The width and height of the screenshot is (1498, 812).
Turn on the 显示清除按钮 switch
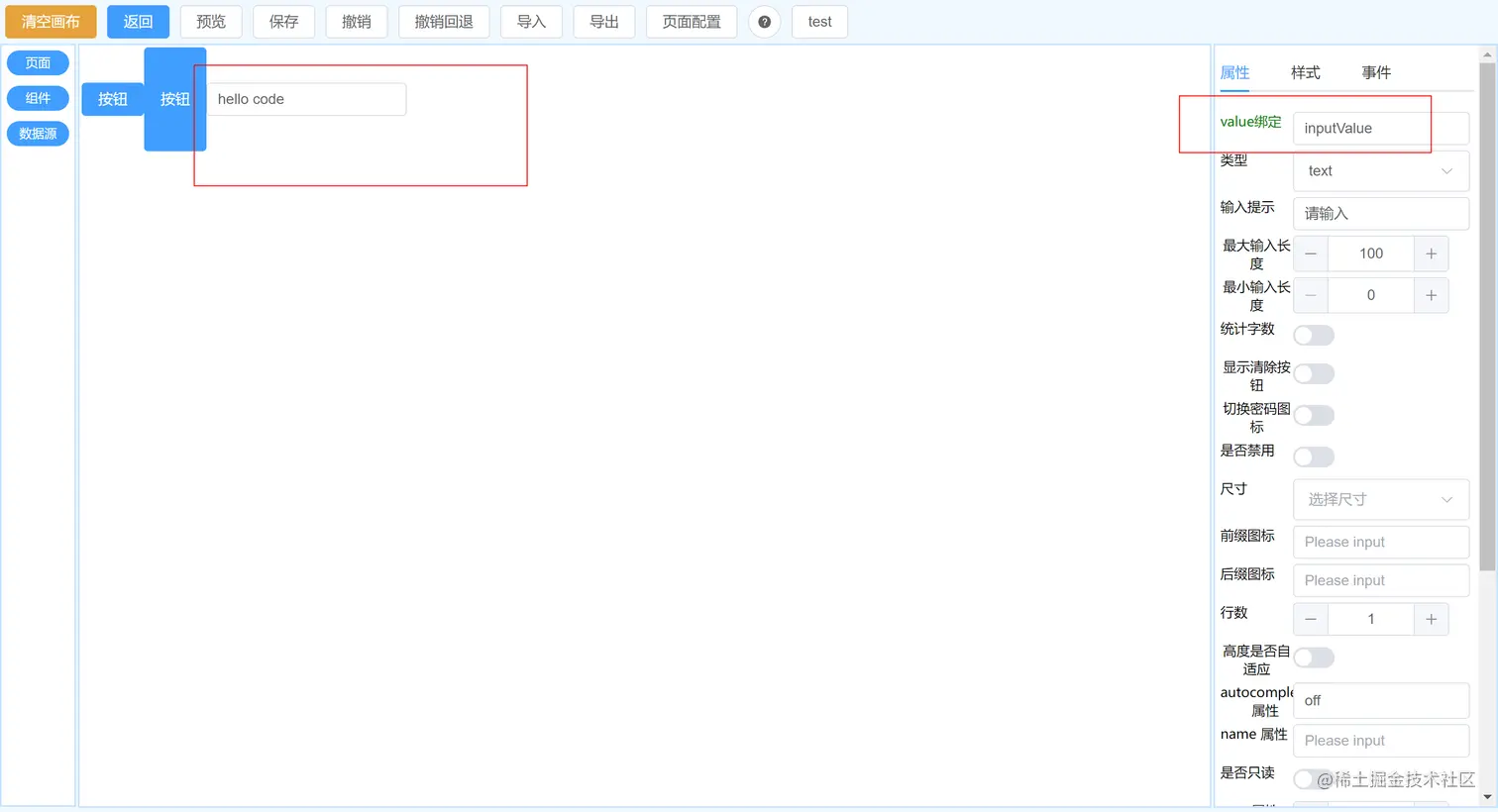pyautogui.click(x=1313, y=373)
